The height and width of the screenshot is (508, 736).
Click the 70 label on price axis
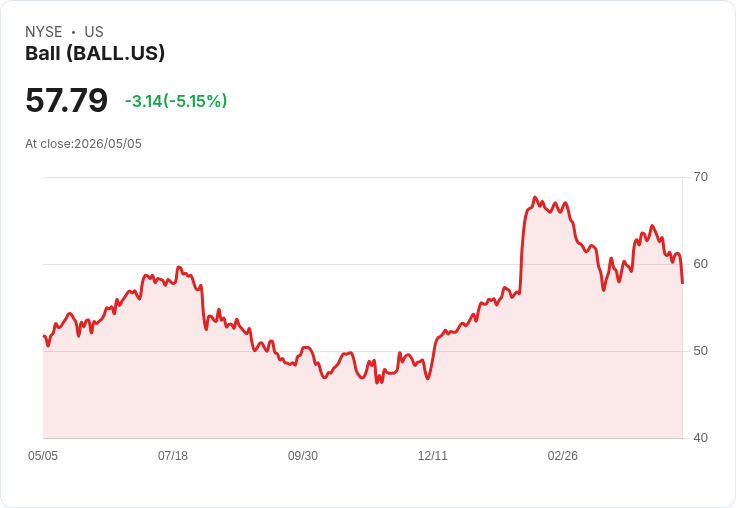(x=700, y=177)
